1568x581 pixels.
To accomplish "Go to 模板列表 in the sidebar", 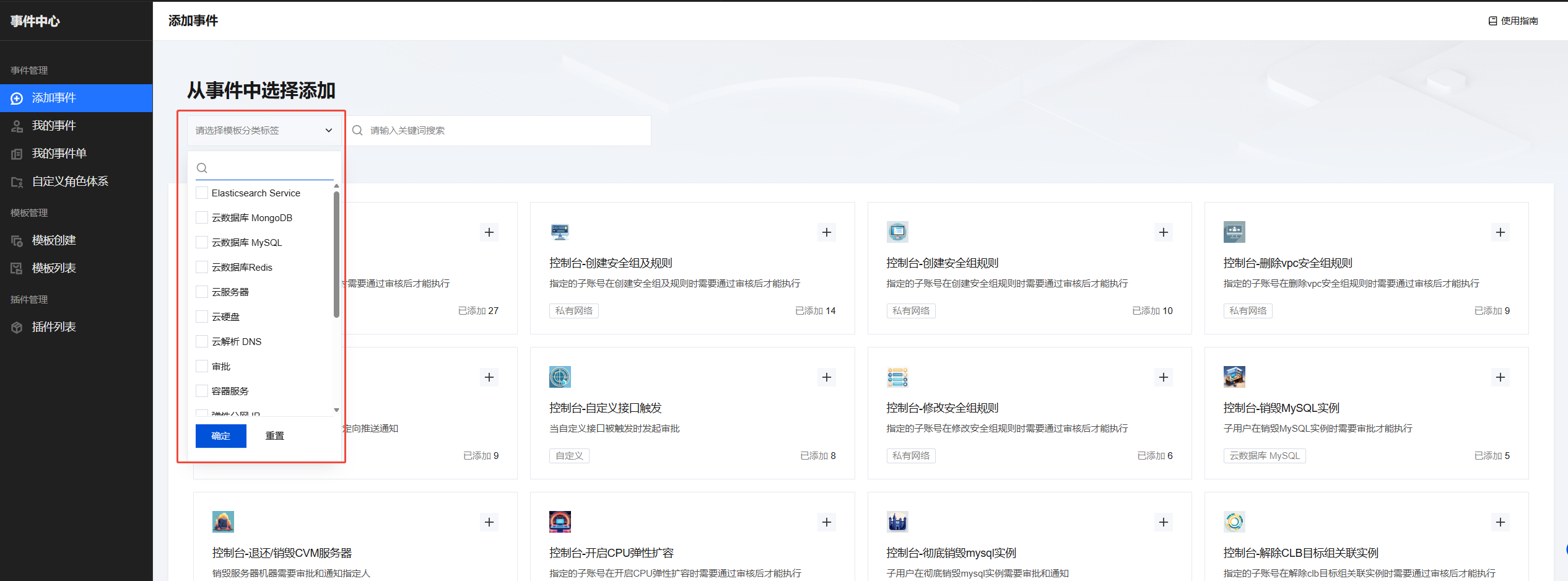I will pos(76,268).
